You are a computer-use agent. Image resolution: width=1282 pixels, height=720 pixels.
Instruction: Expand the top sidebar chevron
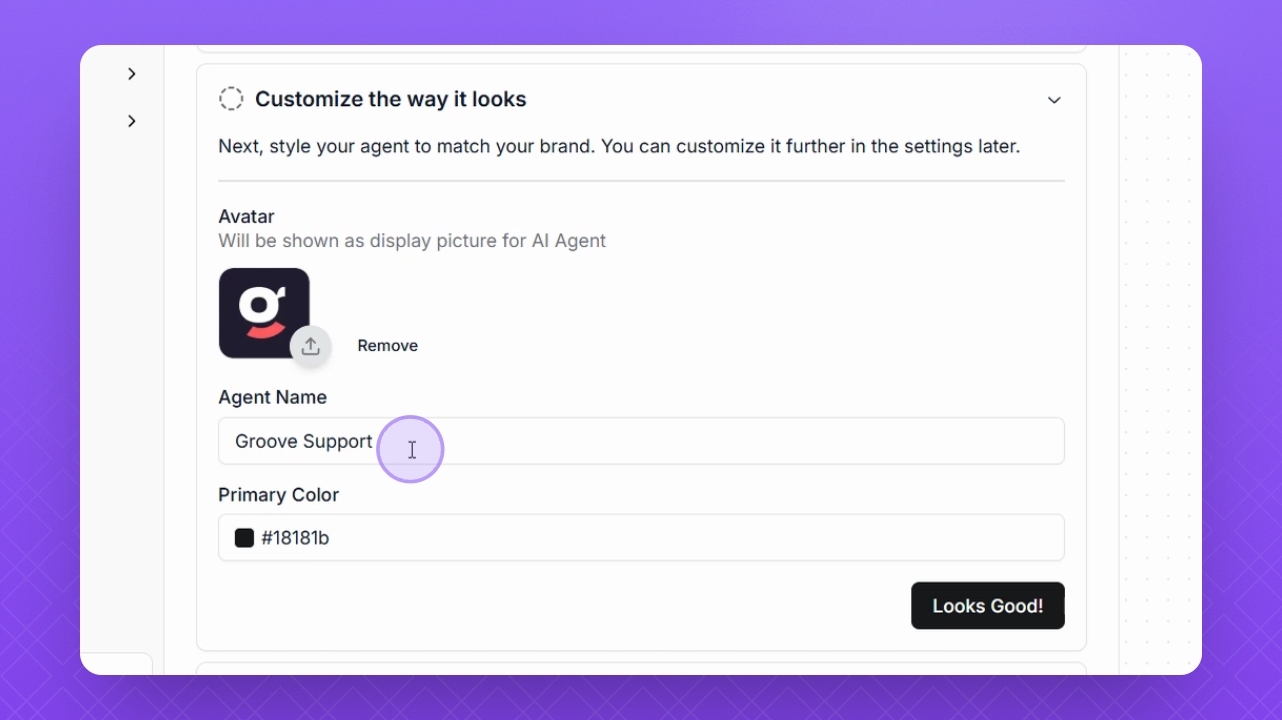[x=132, y=74]
